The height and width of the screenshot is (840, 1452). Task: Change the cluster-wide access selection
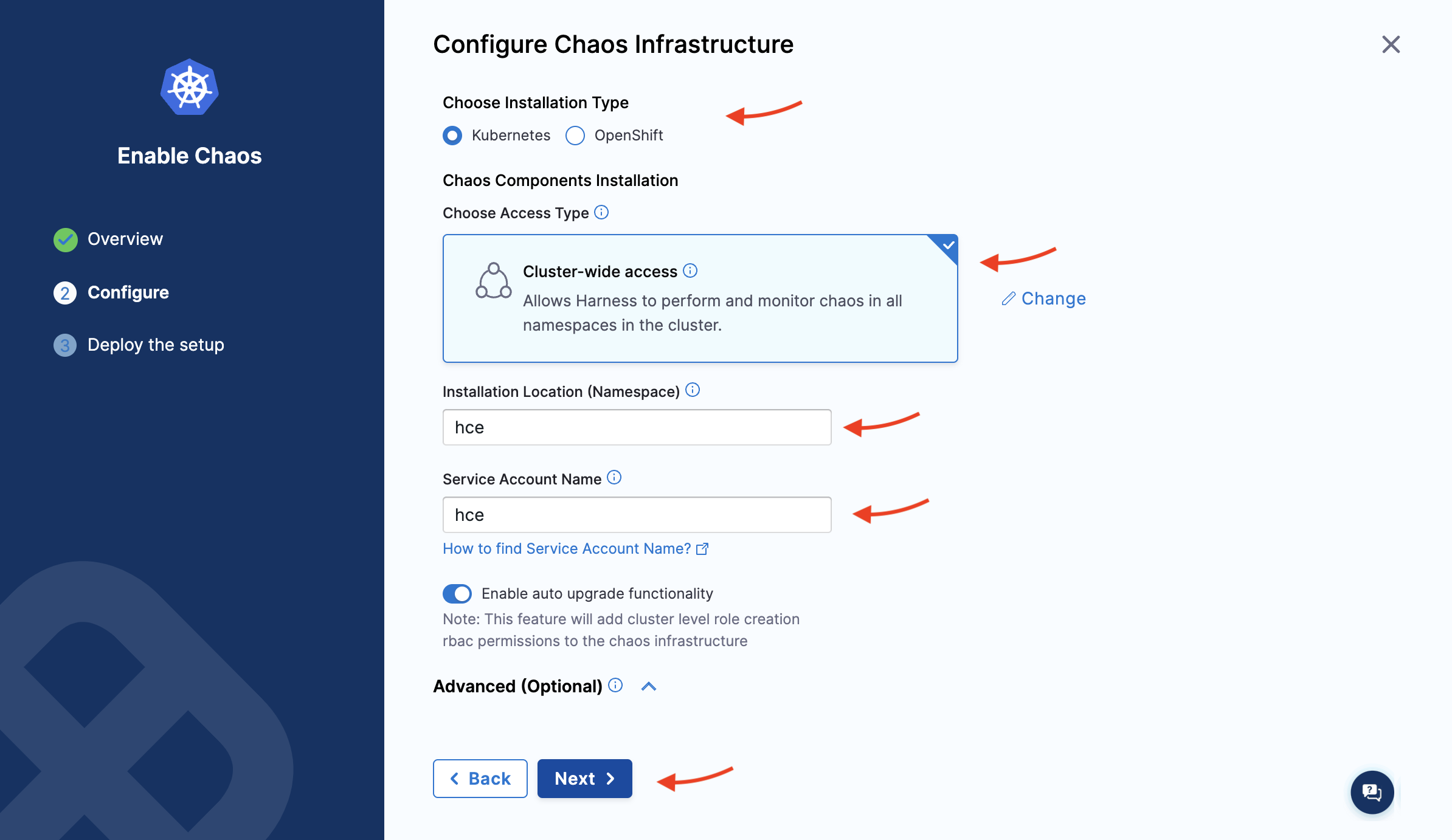1045,297
